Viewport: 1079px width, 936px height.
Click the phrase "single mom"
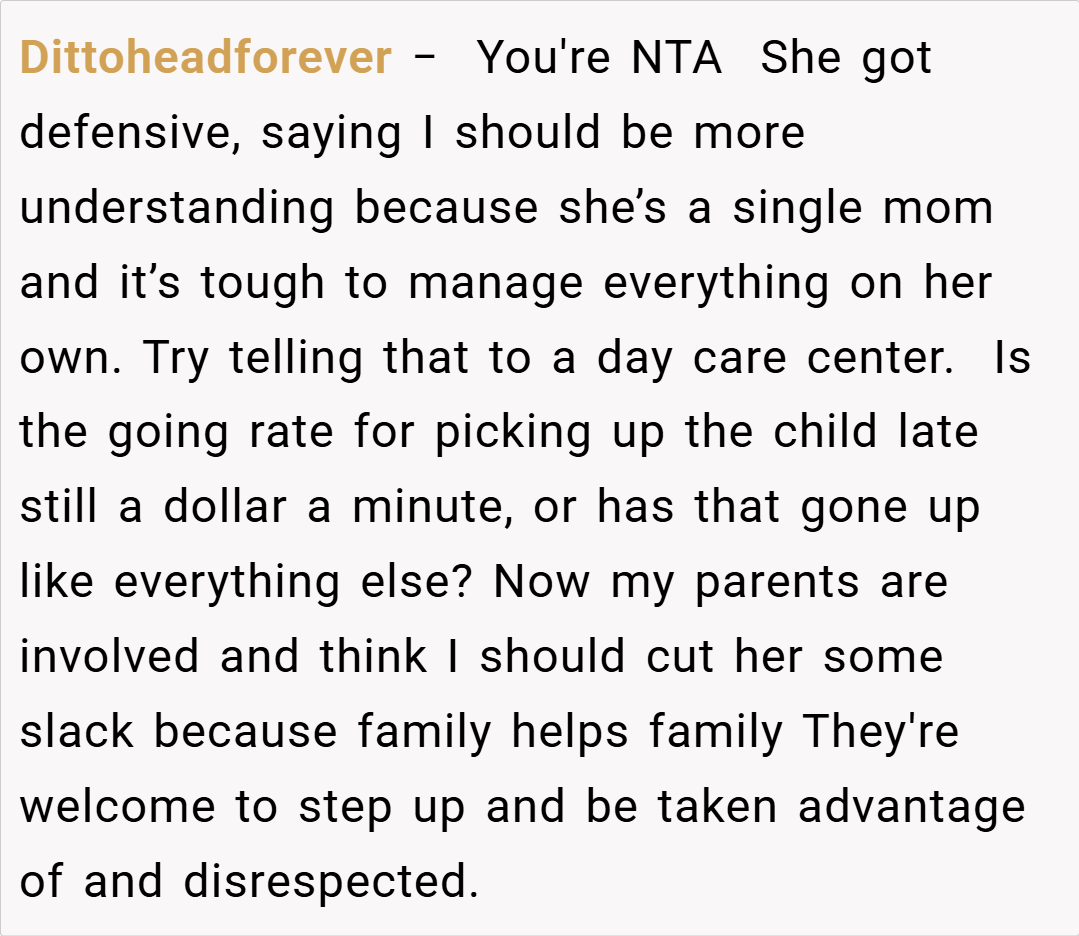tap(862, 209)
